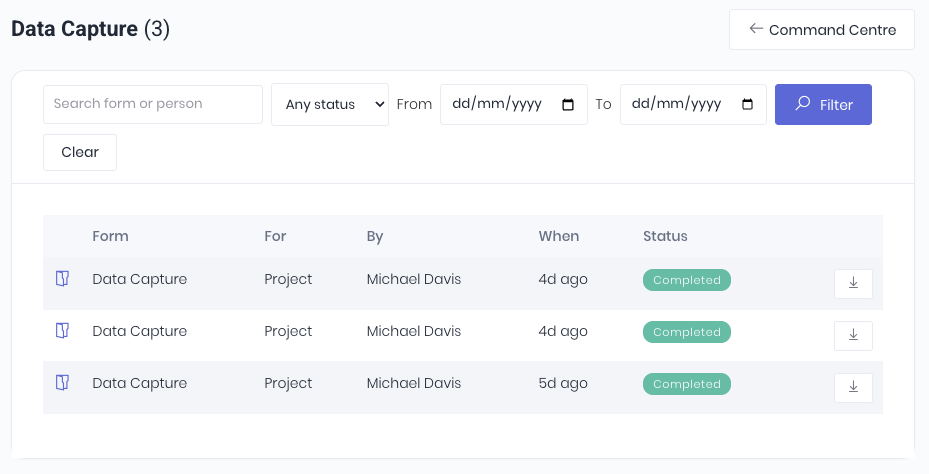Viewport: 929px width, 474px height.
Task: Open form icon in second 4d ago row
Action: (x=62, y=331)
